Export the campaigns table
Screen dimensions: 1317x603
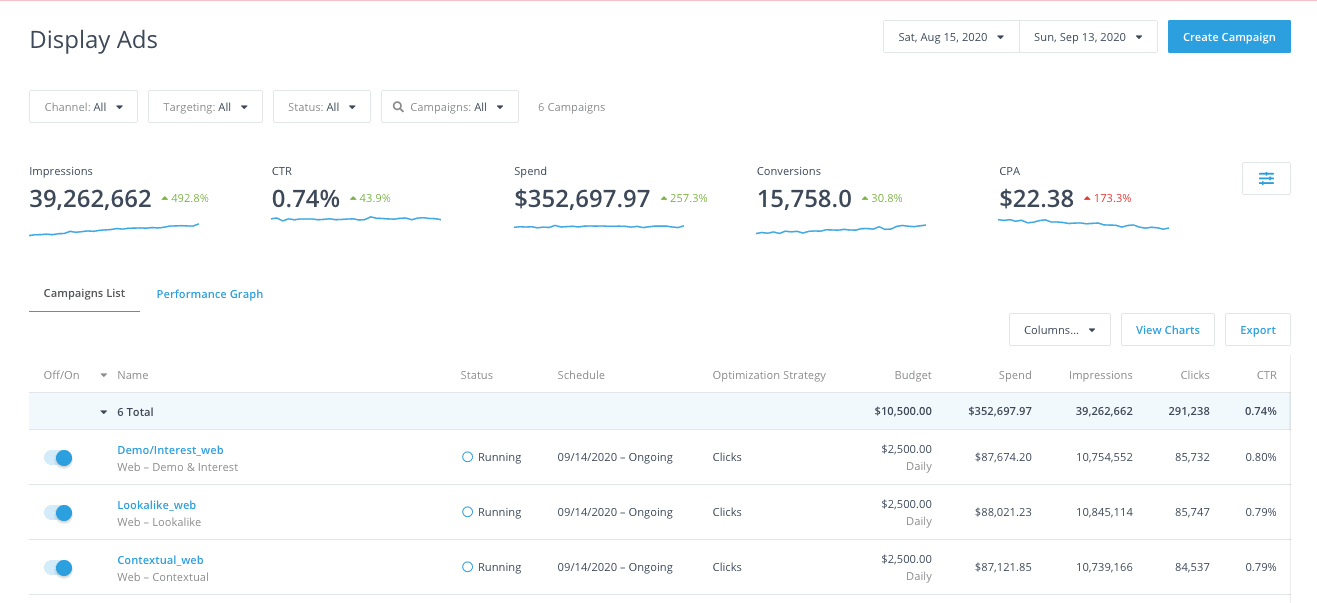1257,330
